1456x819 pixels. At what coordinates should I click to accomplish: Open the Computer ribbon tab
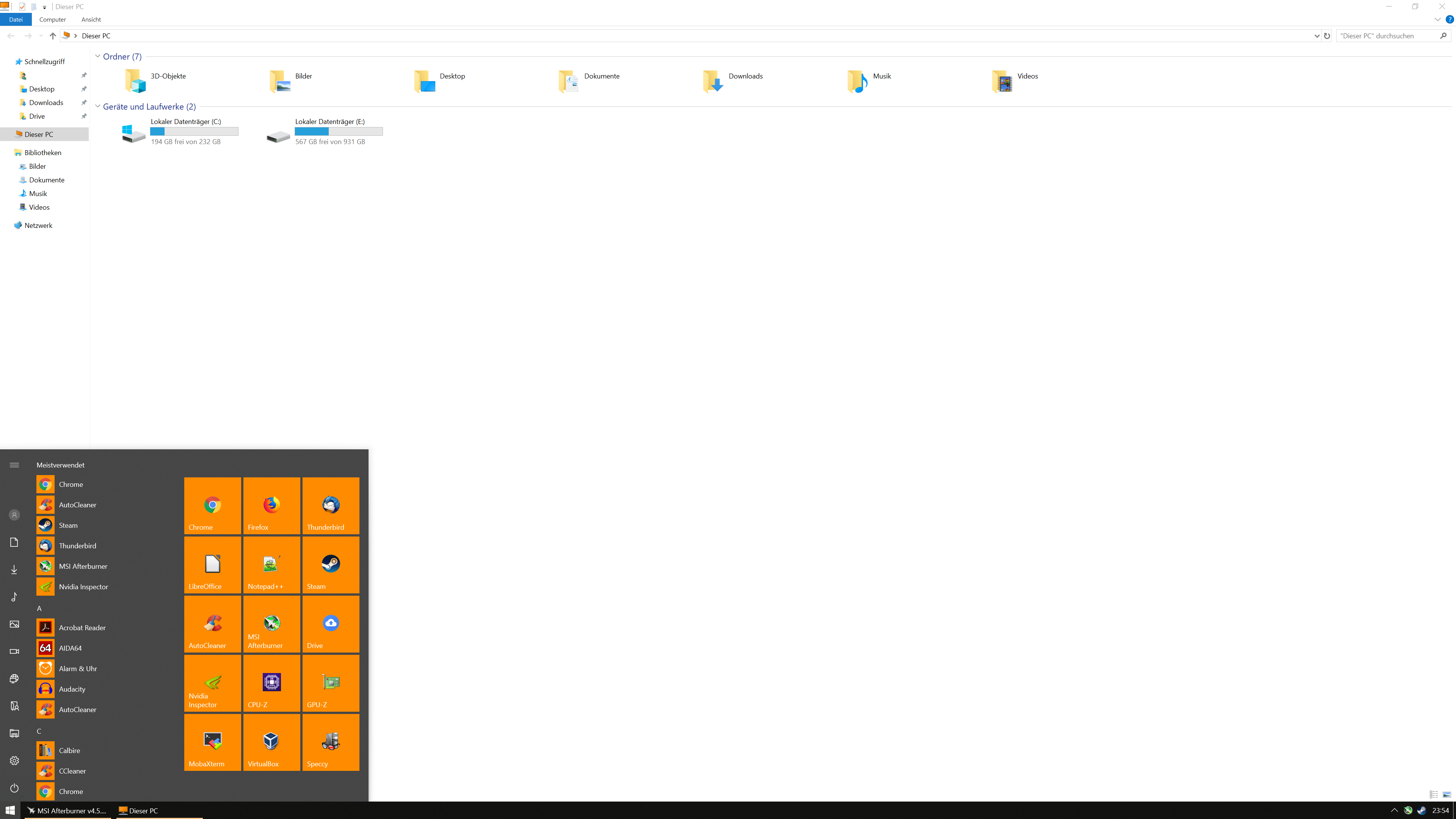53,19
